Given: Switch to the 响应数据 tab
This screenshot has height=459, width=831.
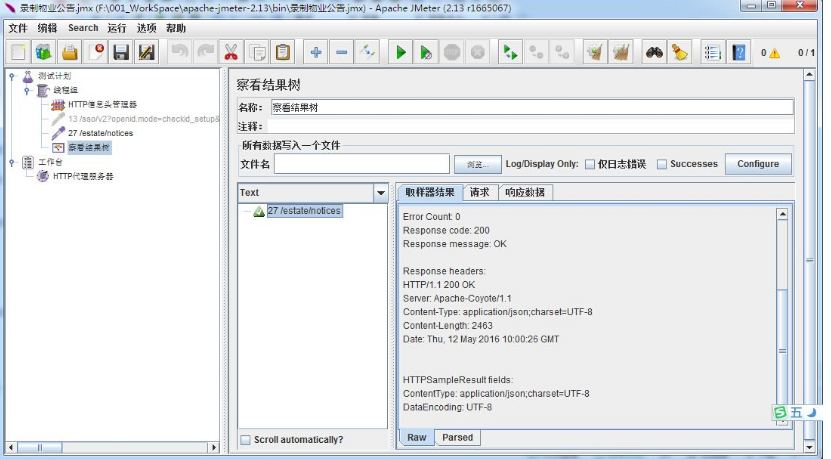Looking at the screenshot, I should [525, 192].
